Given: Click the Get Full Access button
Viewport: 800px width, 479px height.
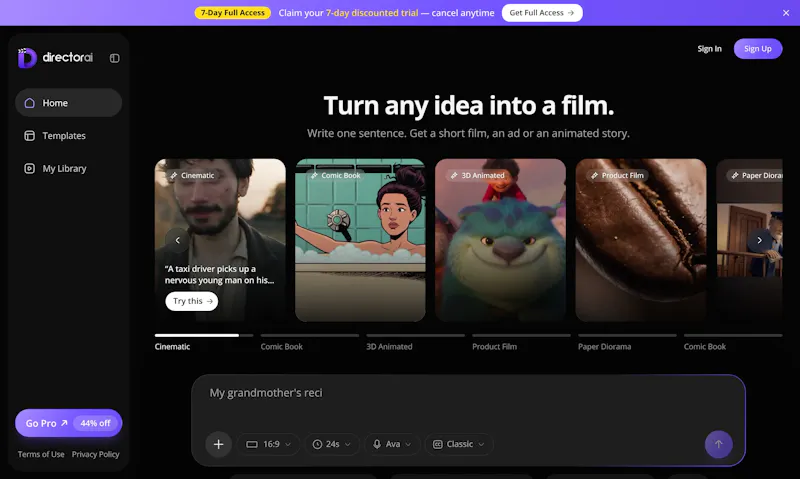Looking at the screenshot, I should 542,13.
